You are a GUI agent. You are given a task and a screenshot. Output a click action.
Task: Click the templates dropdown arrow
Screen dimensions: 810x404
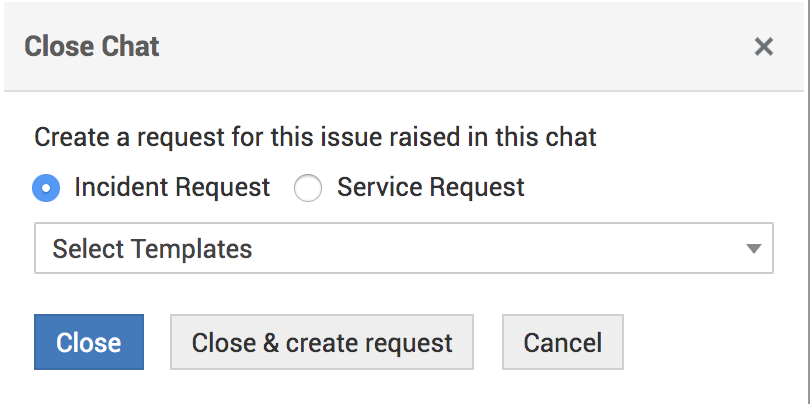pos(754,249)
